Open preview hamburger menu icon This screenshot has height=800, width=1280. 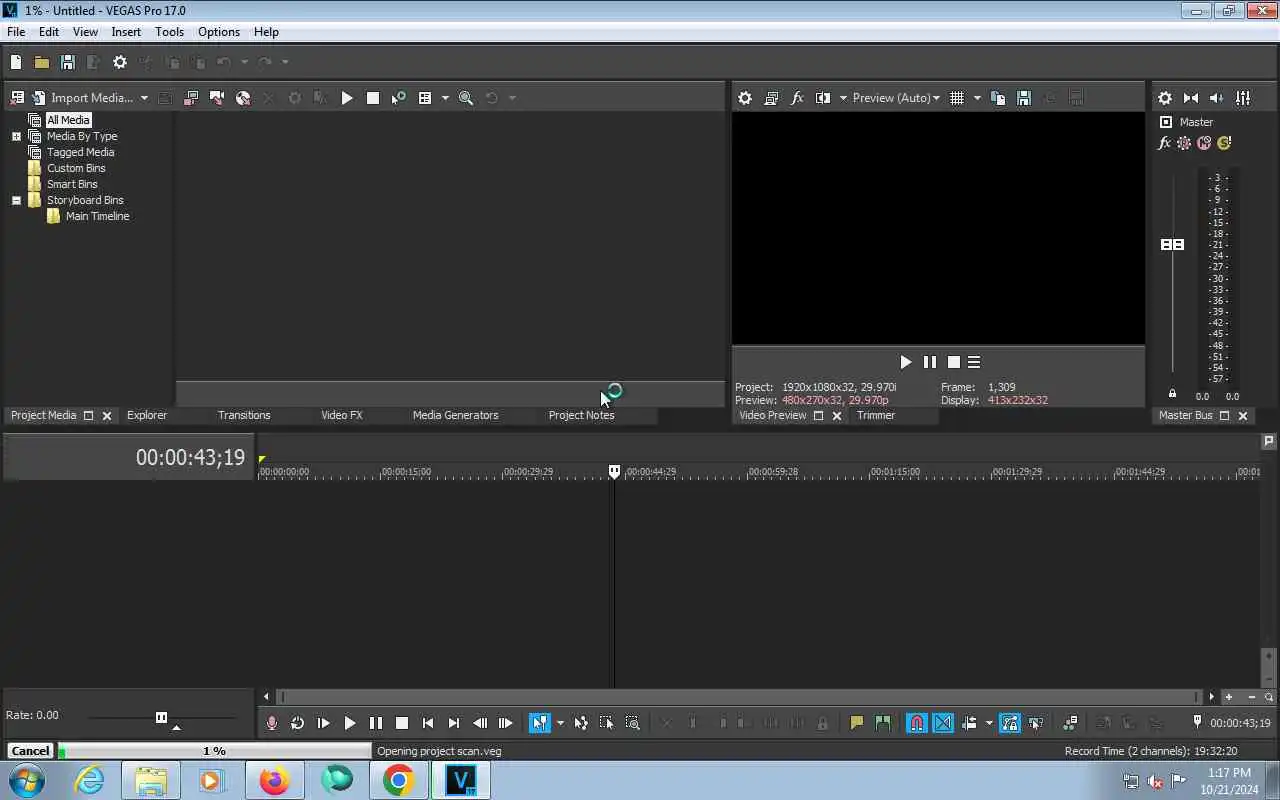[x=974, y=362]
